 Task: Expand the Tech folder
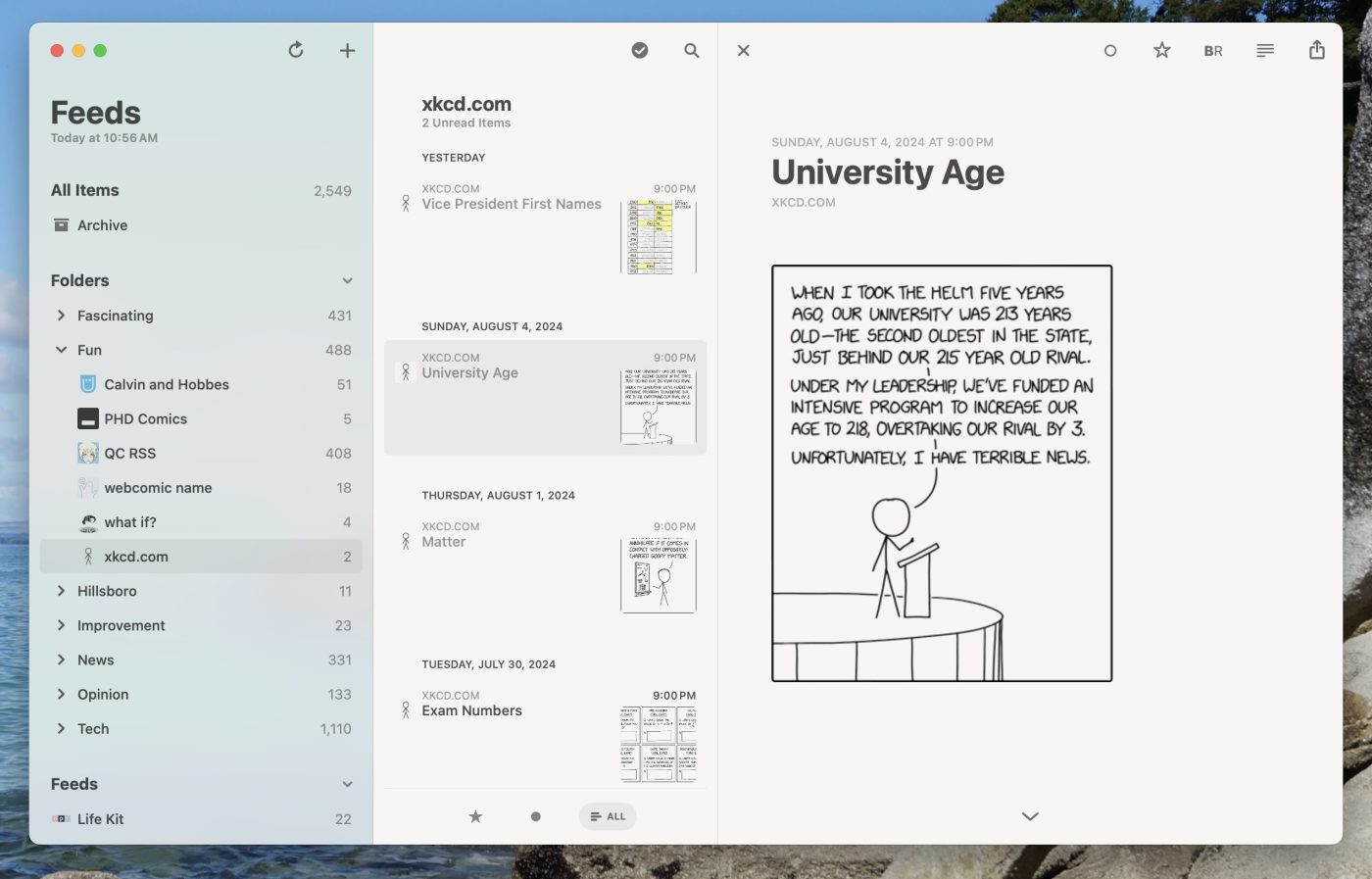click(x=61, y=728)
